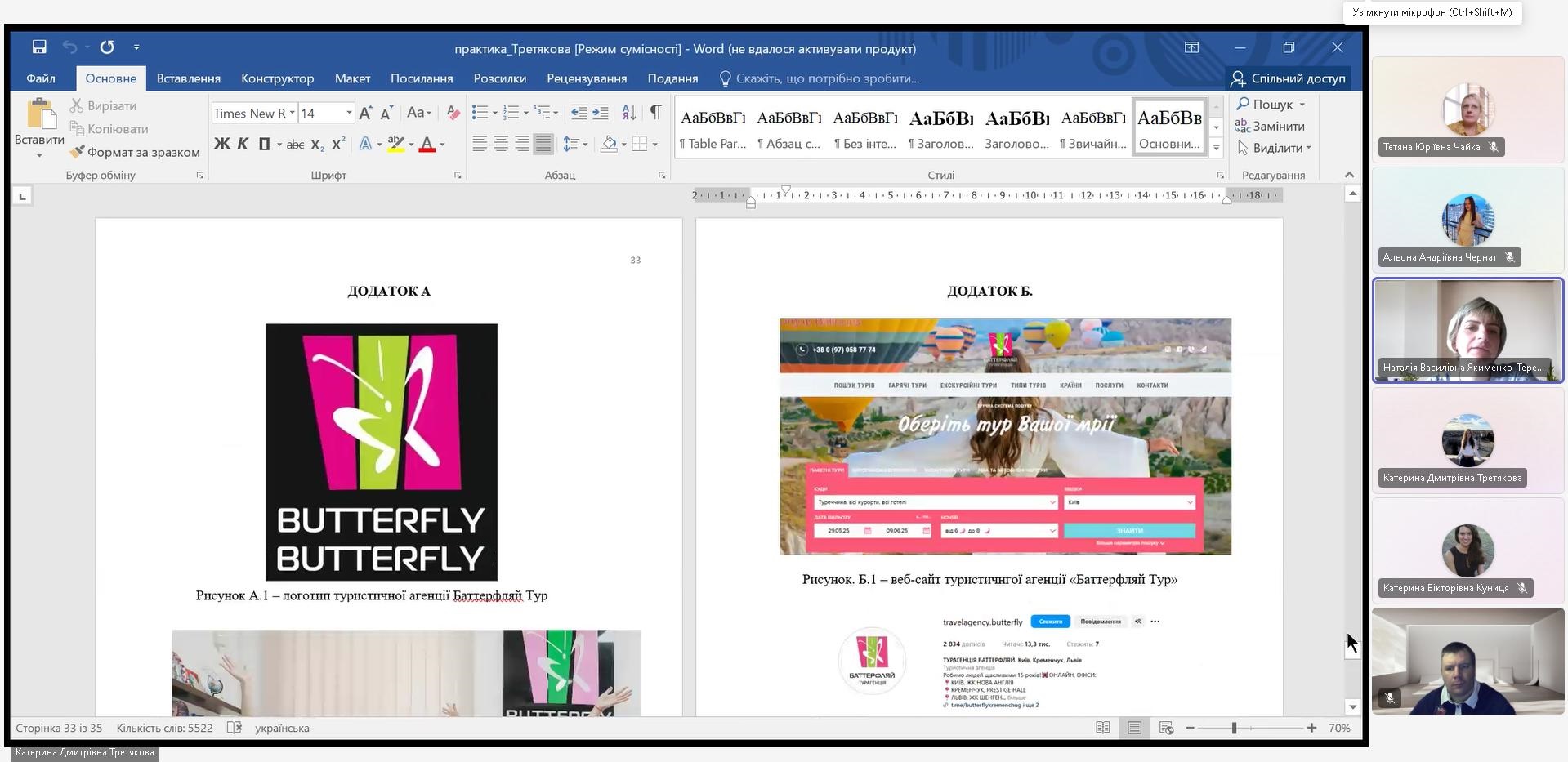The height and width of the screenshot is (762, 1568).
Task: Collapse the ribbon with the up arrow
Action: tap(1349, 175)
